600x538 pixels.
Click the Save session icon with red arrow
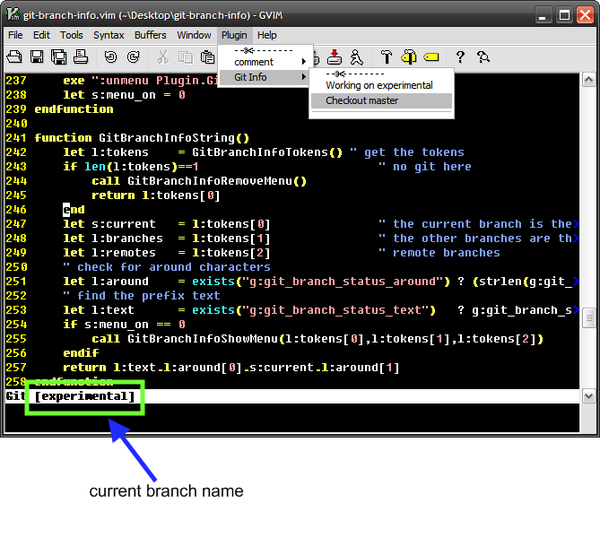334,57
